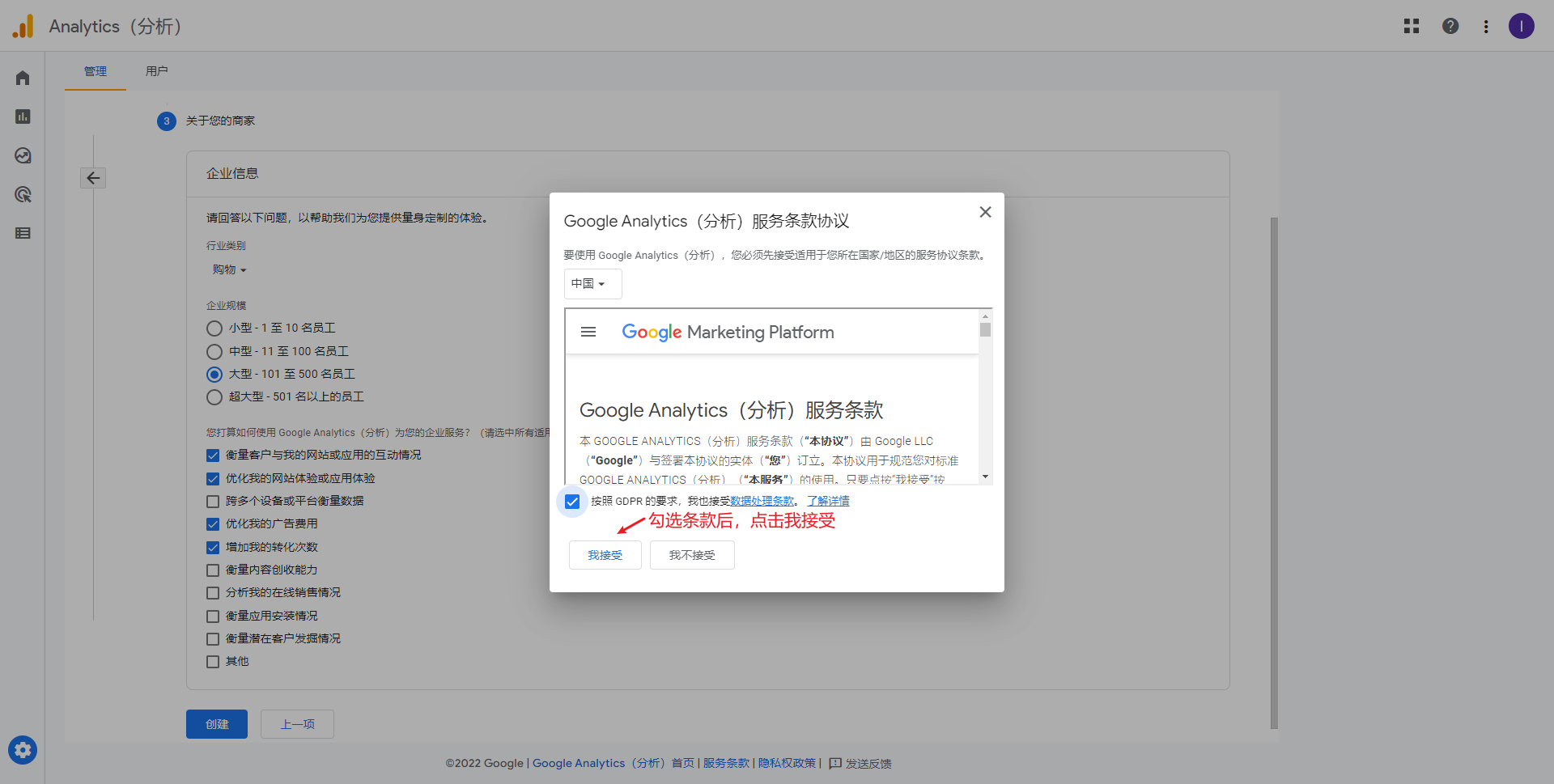Open the Advertising icon in sidebar
The width and height of the screenshot is (1554, 784).
pyautogui.click(x=23, y=194)
